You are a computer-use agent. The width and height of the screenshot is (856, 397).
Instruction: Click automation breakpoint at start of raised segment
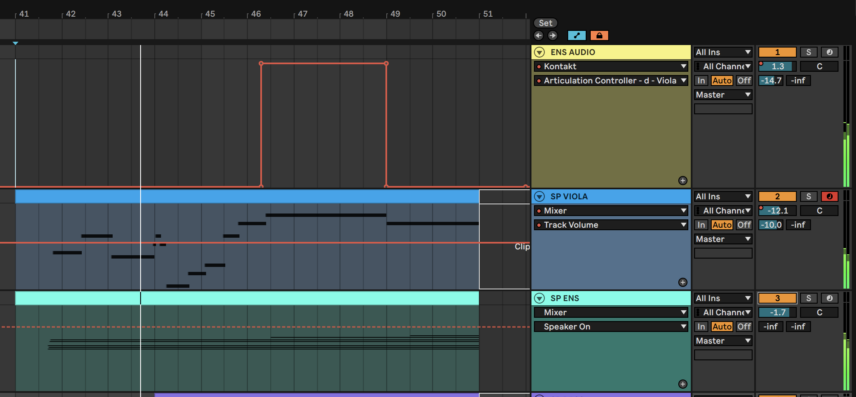261,63
